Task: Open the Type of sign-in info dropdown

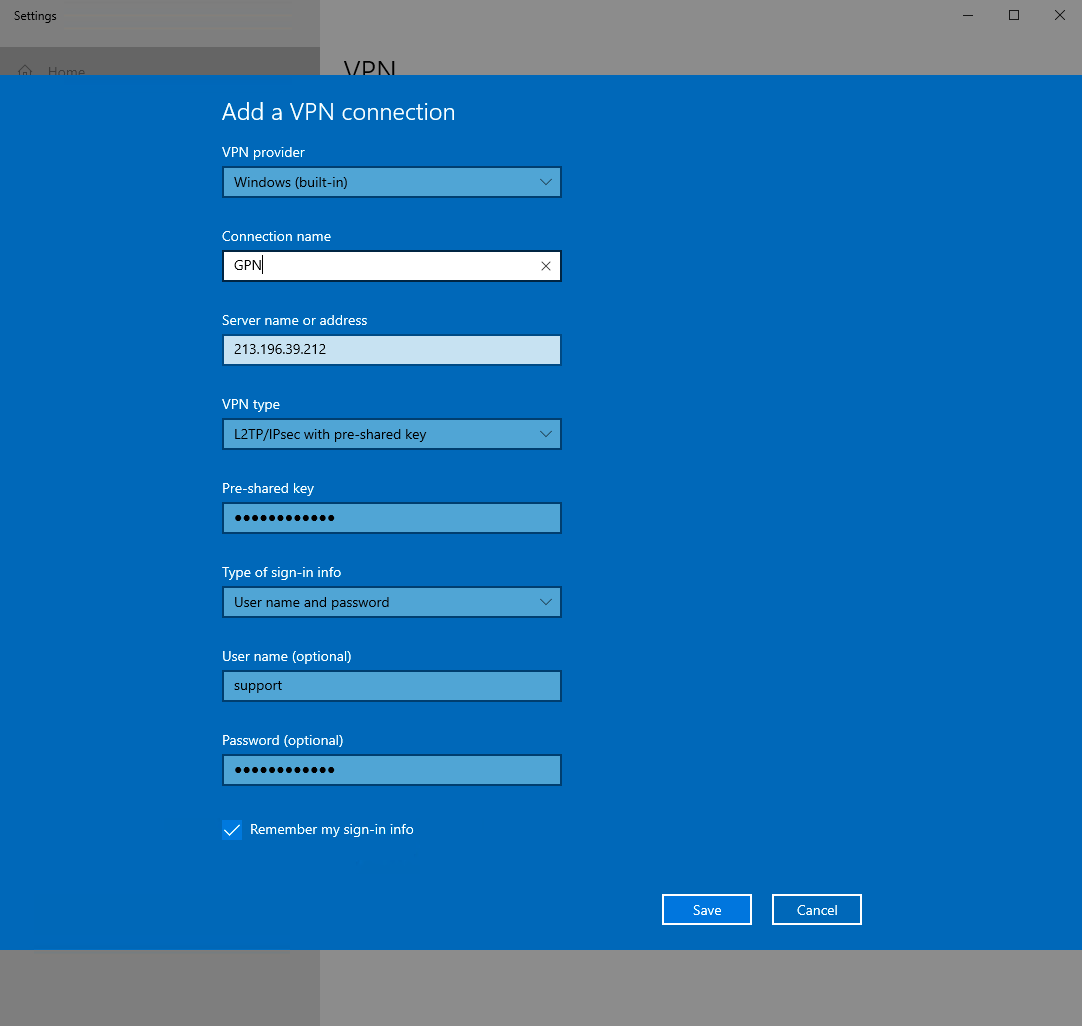Action: 391,602
